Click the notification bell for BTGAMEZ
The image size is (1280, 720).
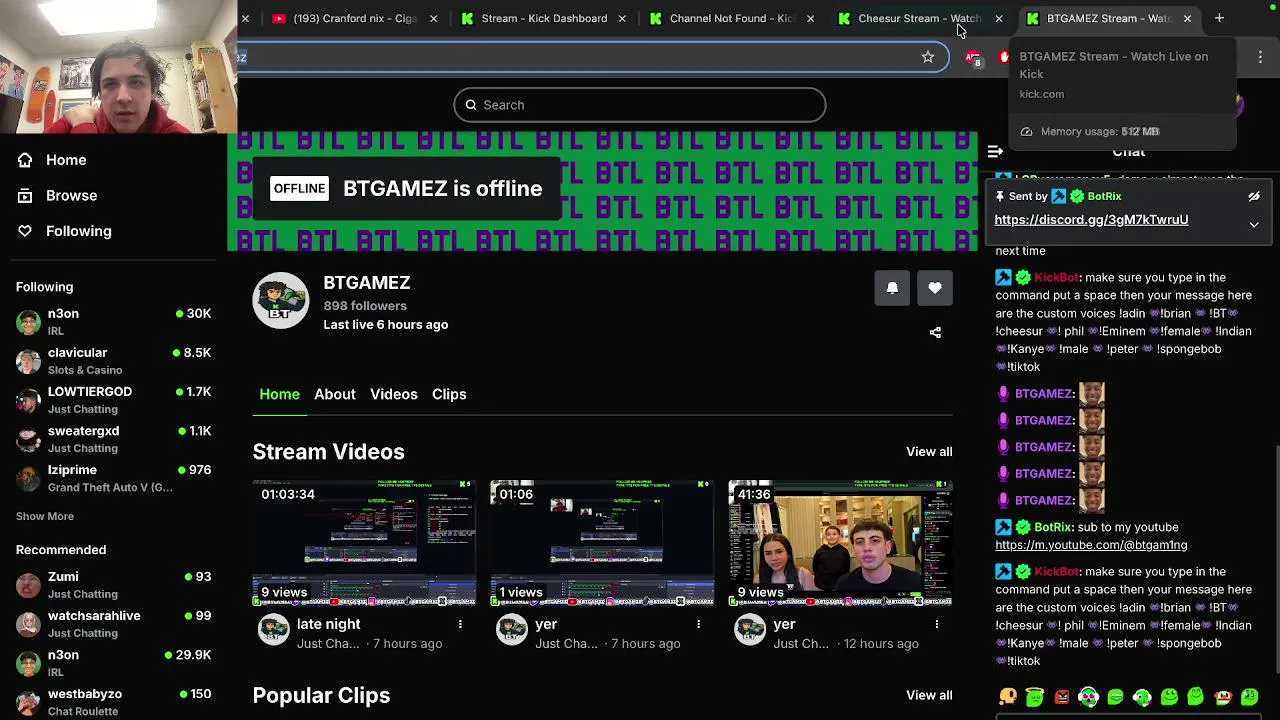tap(892, 288)
